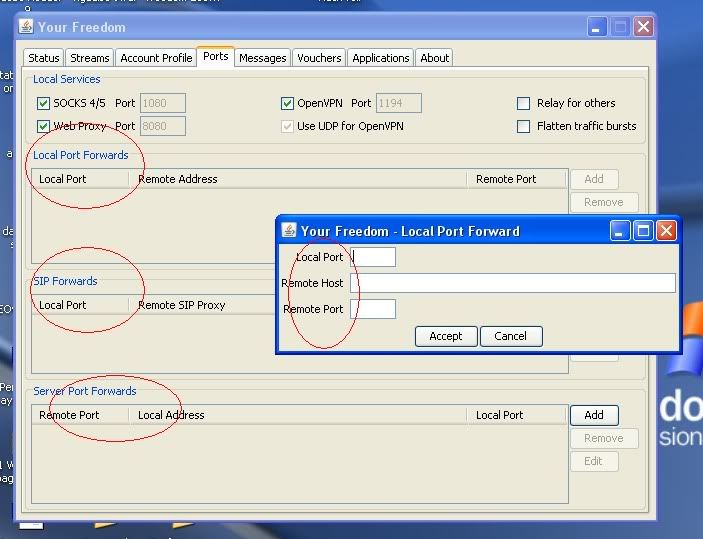
Task: Click the Web Proxy port field 8080
Action: pos(163,126)
